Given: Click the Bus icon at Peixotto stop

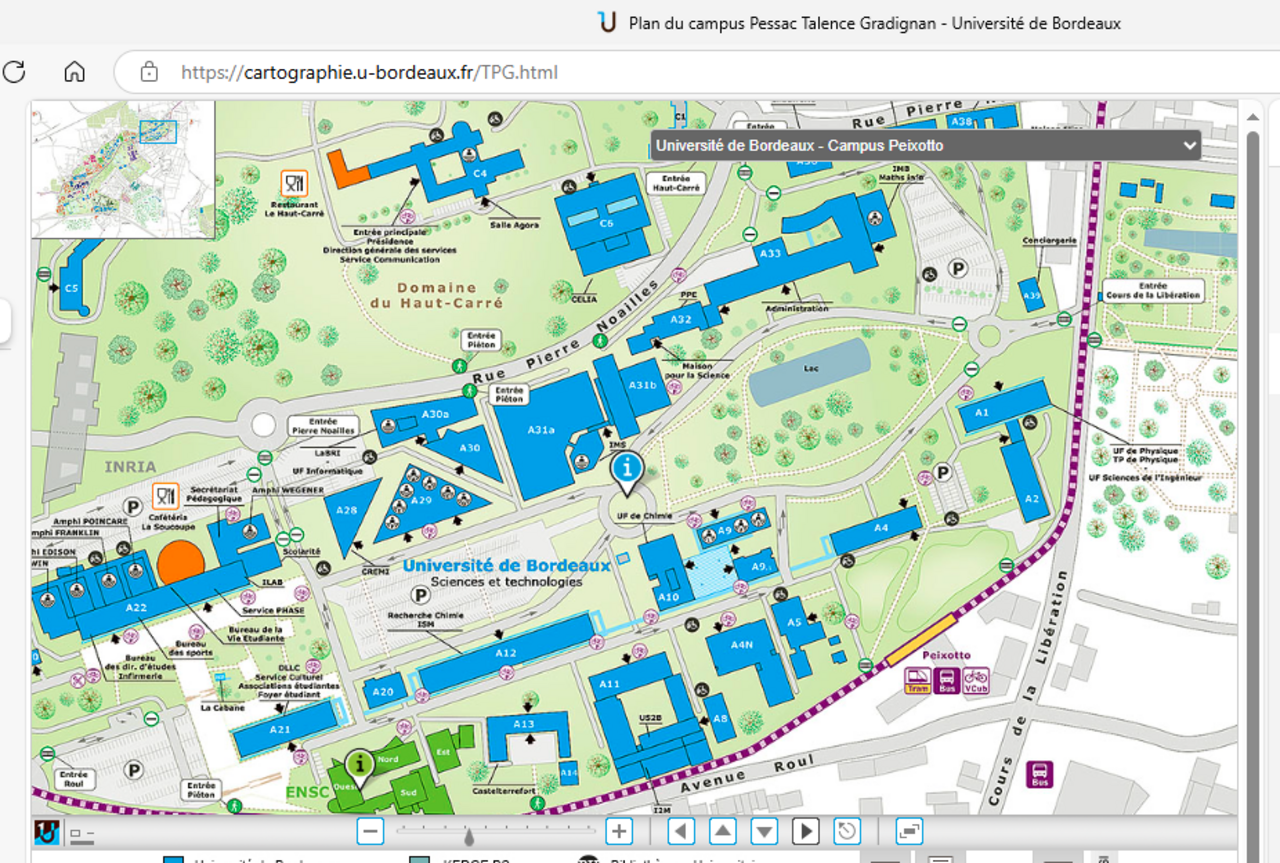Looking at the screenshot, I should coord(946,680).
